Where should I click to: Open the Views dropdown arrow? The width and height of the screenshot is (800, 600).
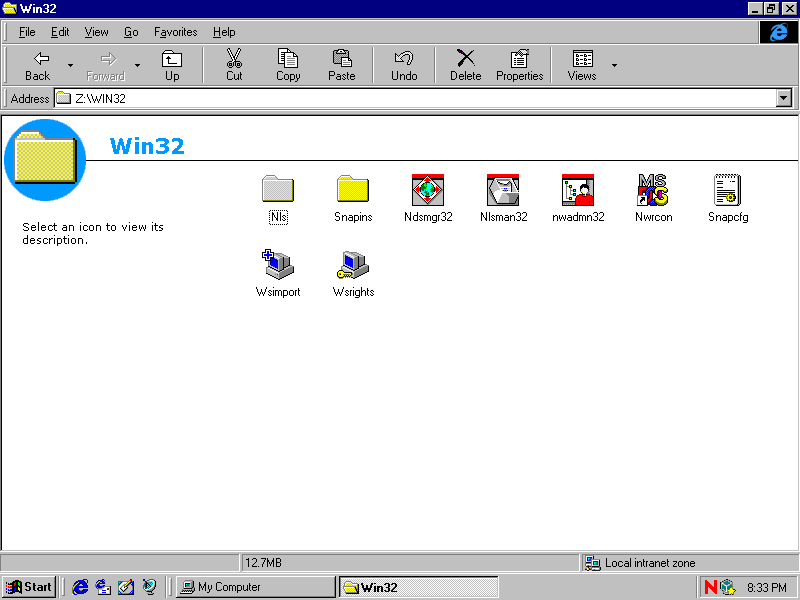pos(614,65)
